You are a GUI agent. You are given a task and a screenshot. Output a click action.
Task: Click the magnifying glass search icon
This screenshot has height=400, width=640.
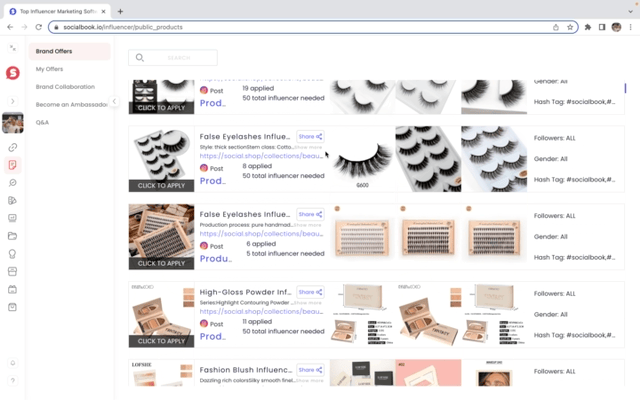140,58
